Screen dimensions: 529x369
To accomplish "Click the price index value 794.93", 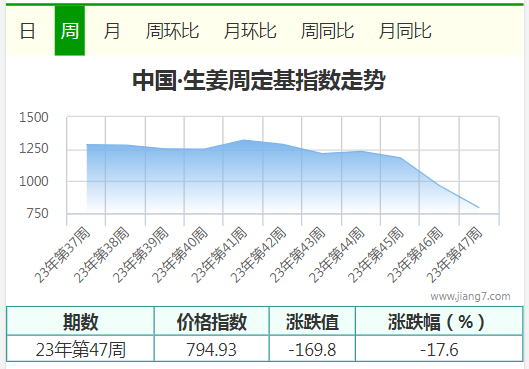I will pyautogui.click(x=212, y=349).
